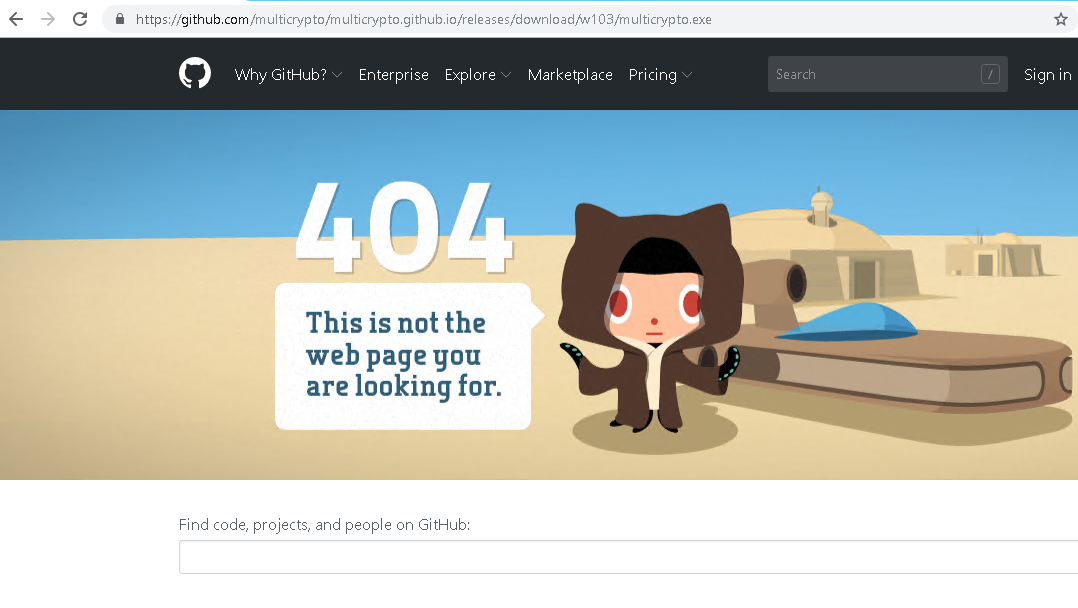Click the slash shortcut key icon in search
Screen dimensions: 1078x608
point(990,74)
